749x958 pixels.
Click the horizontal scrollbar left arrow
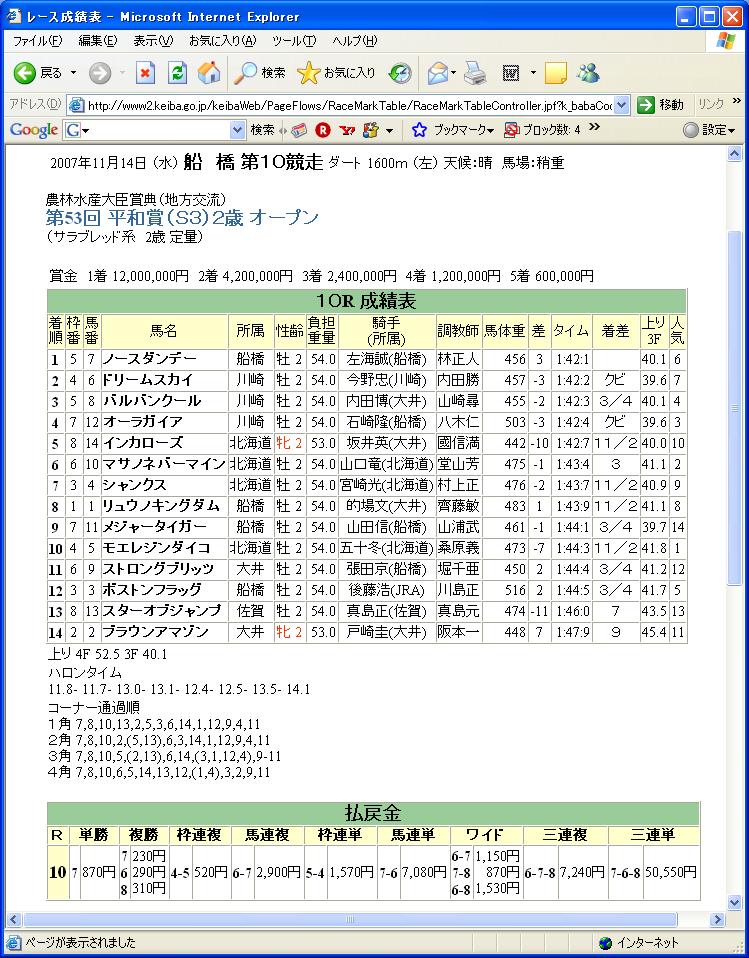tap(13, 919)
